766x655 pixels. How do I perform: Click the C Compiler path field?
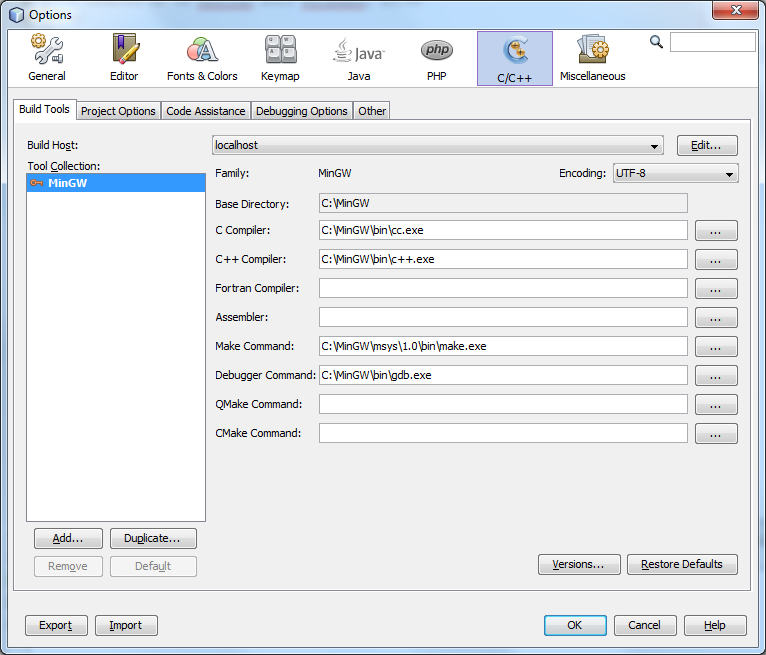coord(503,230)
